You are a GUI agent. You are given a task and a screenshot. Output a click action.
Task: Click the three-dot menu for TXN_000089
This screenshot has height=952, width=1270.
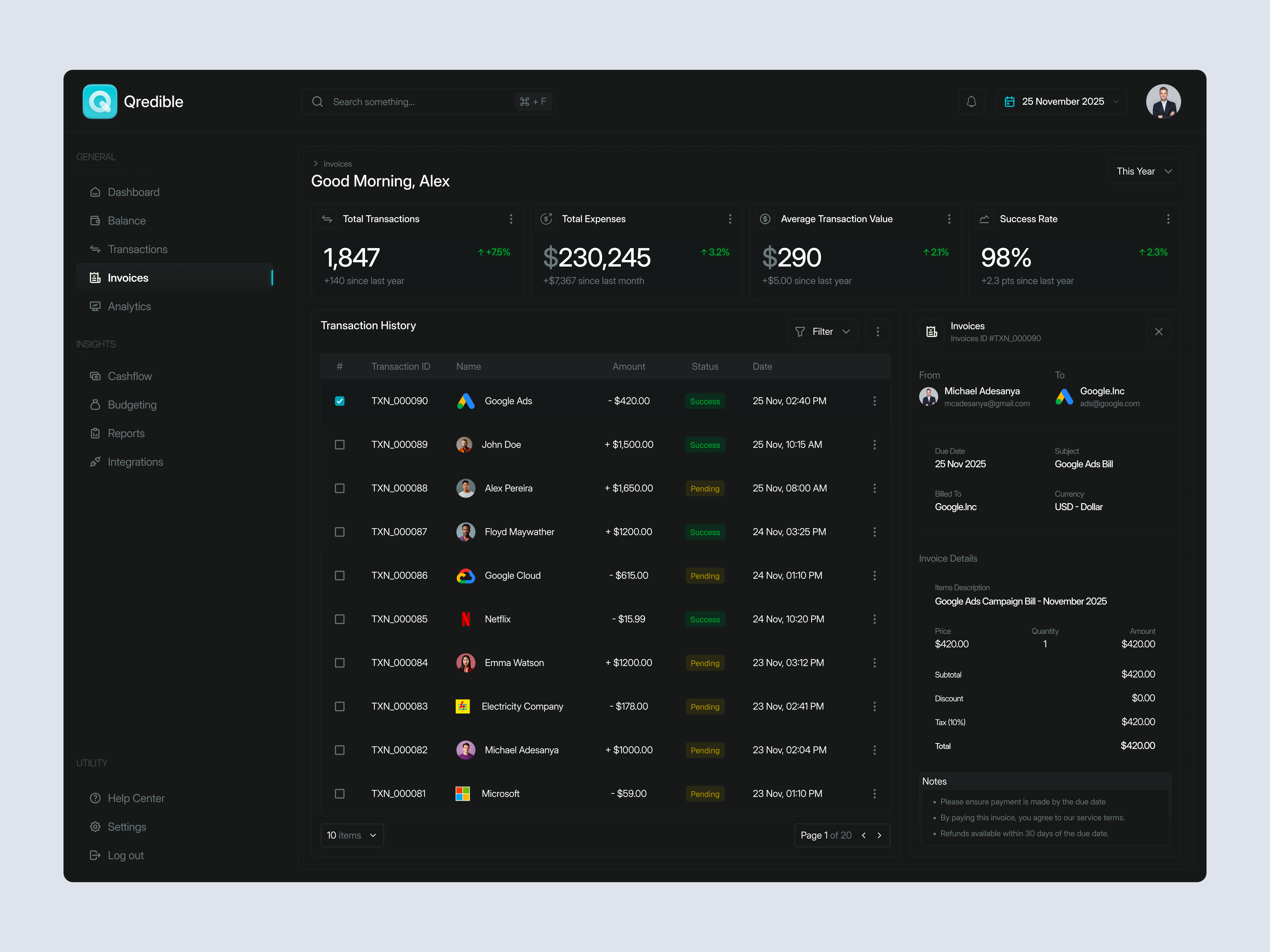(x=874, y=445)
